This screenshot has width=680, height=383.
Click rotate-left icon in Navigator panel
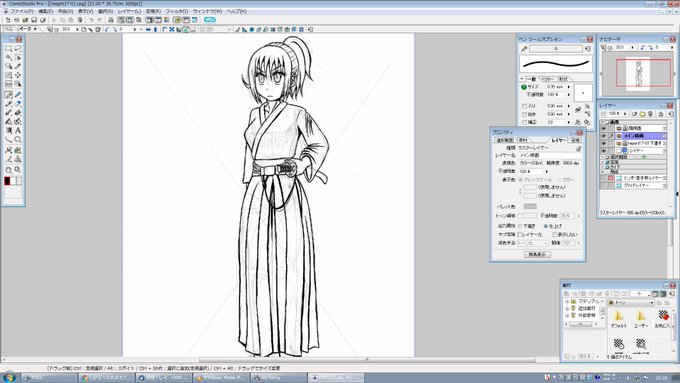(x=643, y=47)
